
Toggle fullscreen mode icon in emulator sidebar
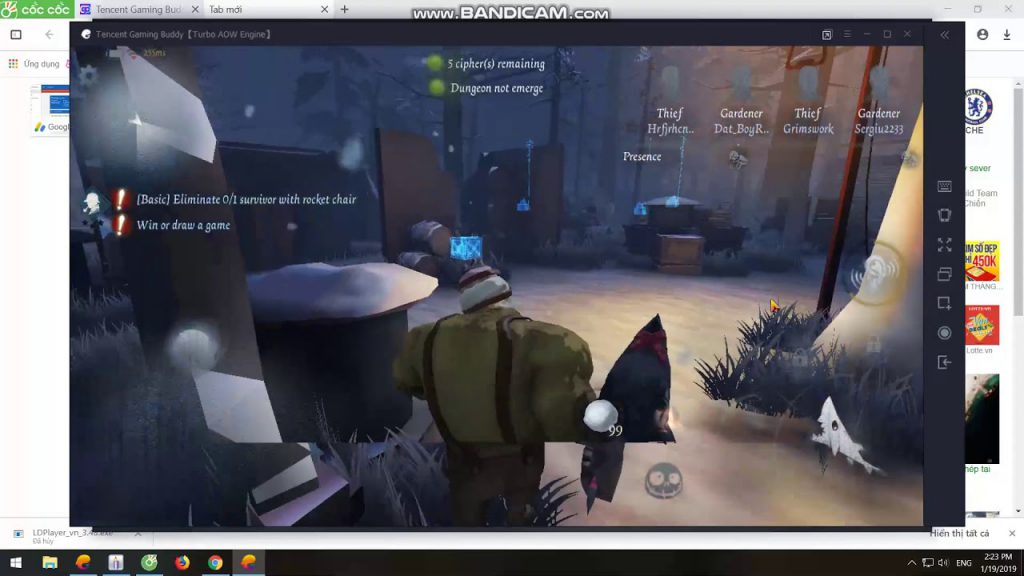(944, 245)
